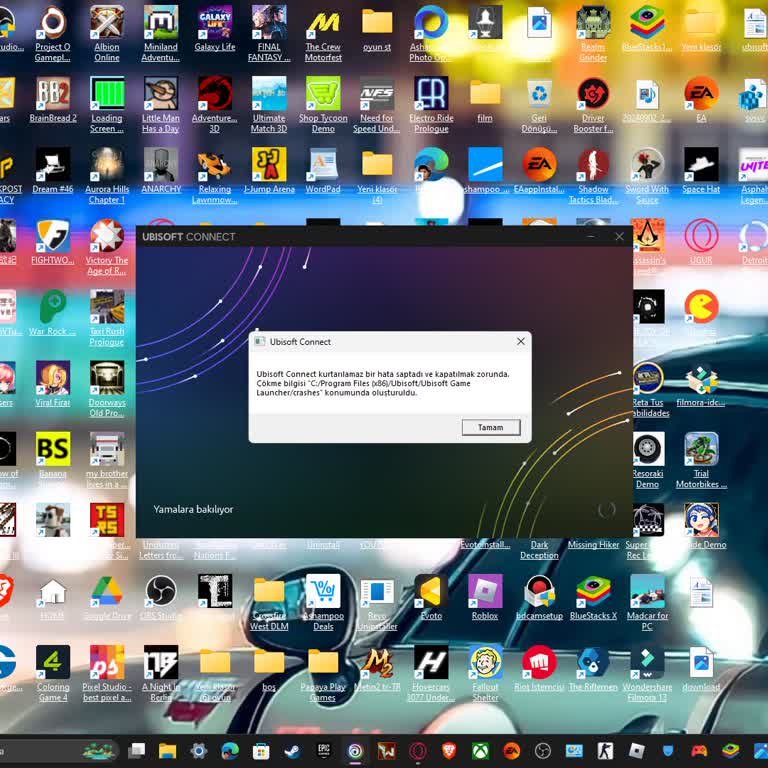Open Epic Games Launcher in taskbar

324,751
